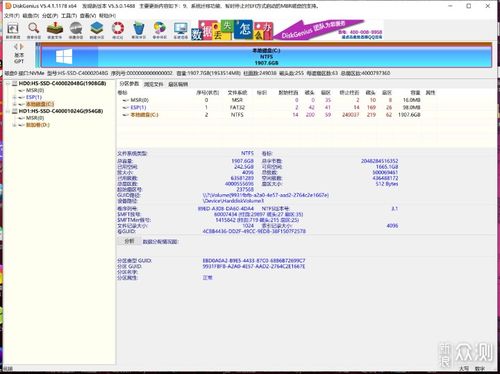This screenshot has width=500, height=374.
Task: Open the 工具(T) Tools menu
Action: pos(69,16)
